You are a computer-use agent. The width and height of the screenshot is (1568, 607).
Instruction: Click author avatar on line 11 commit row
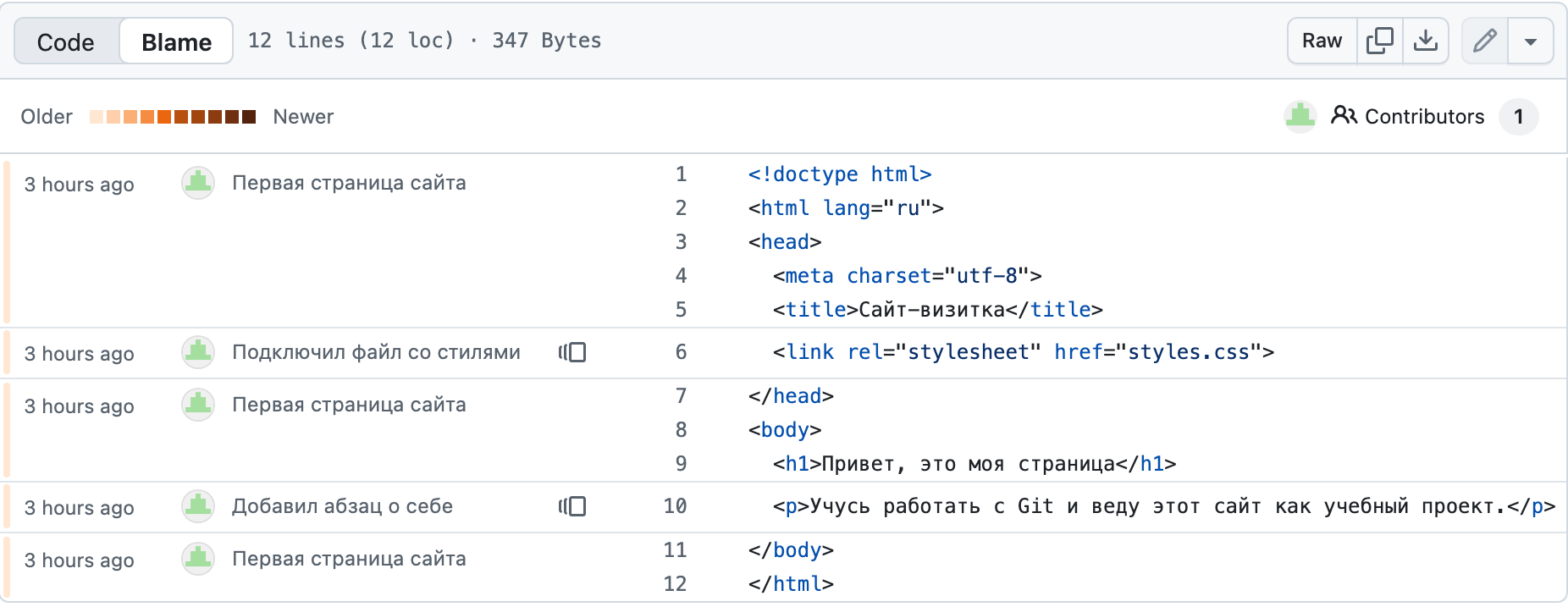pos(198,559)
